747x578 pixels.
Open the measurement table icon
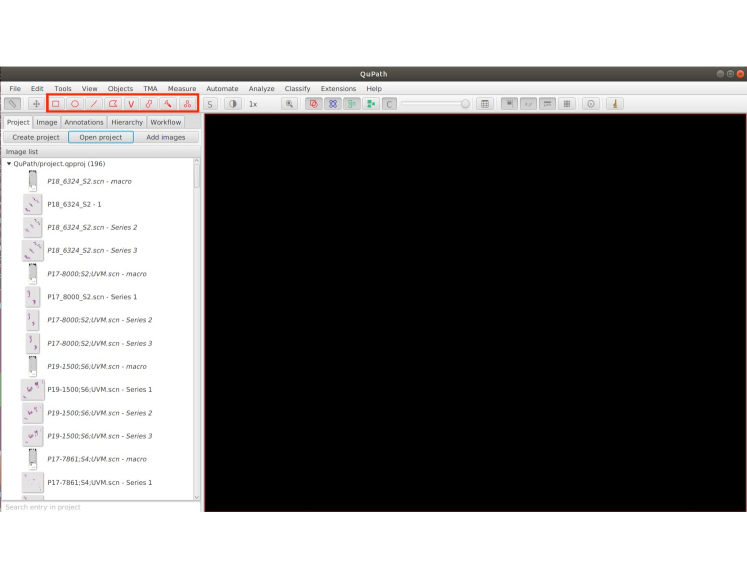pos(485,104)
